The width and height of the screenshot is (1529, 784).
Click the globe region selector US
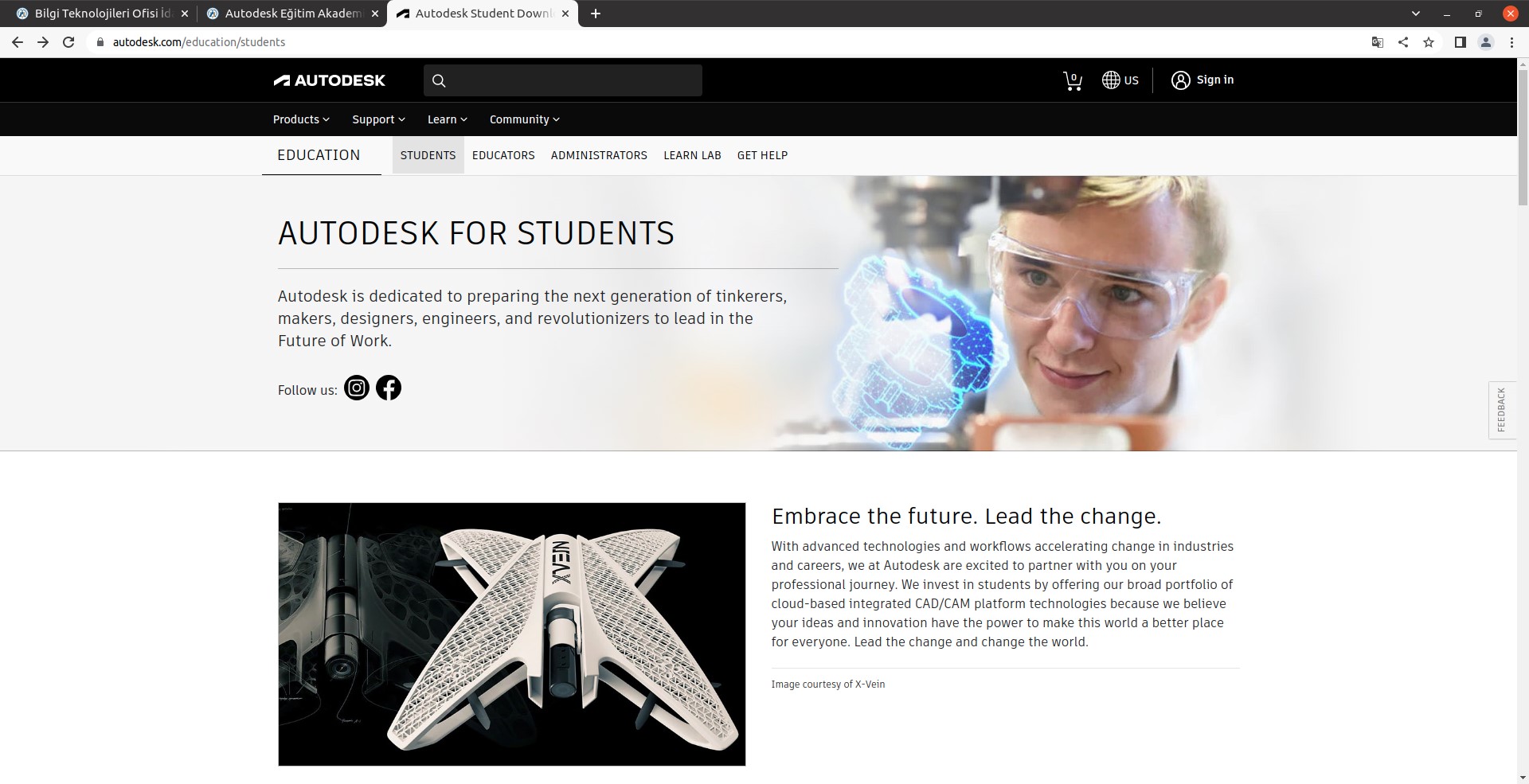click(1120, 80)
